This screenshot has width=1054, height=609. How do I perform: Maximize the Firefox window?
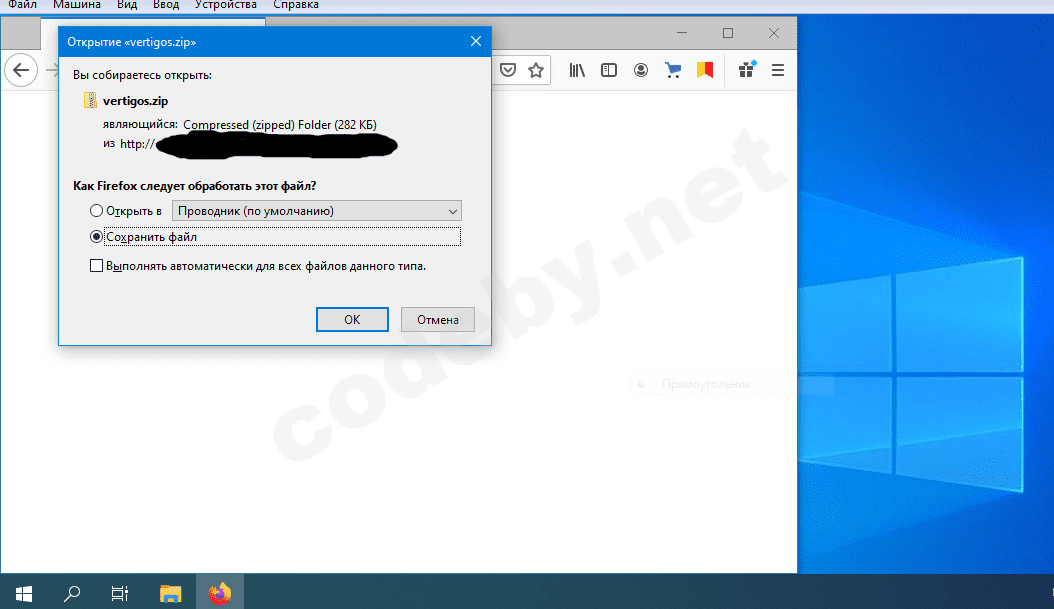[728, 33]
